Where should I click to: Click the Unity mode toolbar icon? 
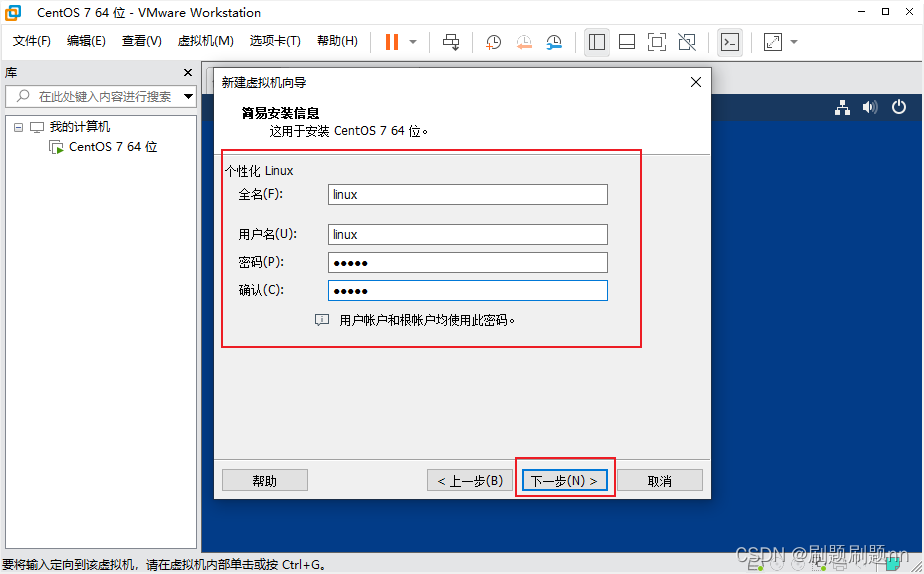point(687,42)
